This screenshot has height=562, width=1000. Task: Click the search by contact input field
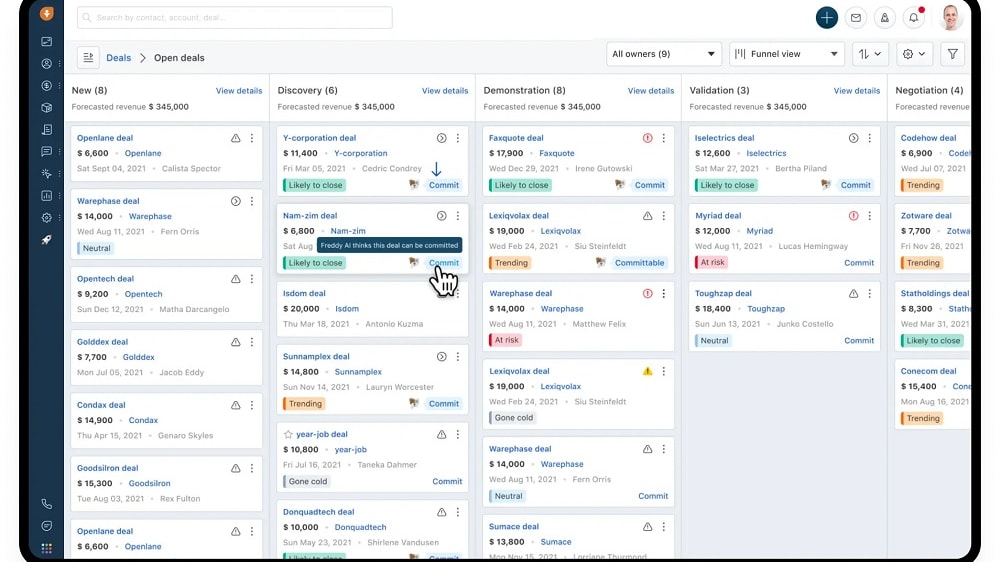coord(235,18)
